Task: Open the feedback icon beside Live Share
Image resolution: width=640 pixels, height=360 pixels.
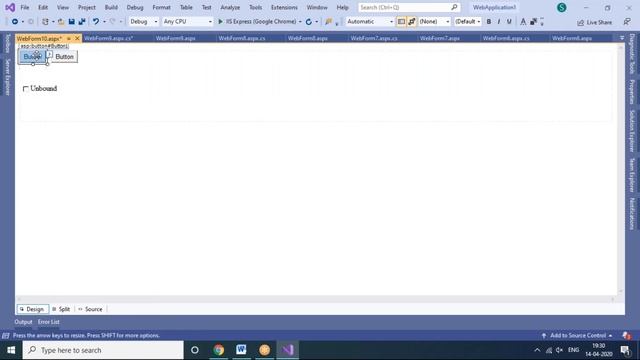Action: point(627,22)
